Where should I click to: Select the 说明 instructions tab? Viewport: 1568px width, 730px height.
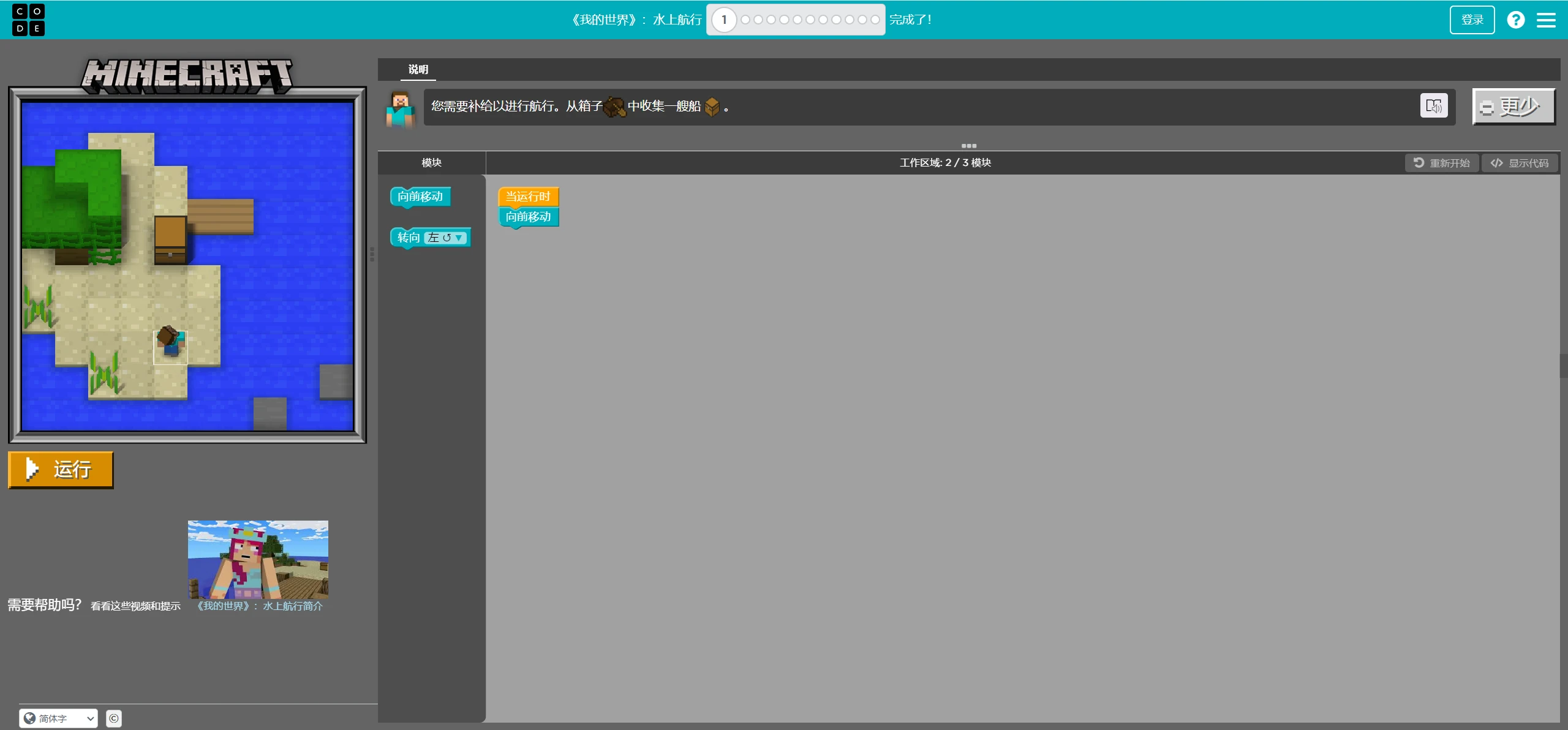(x=418, y=69)
